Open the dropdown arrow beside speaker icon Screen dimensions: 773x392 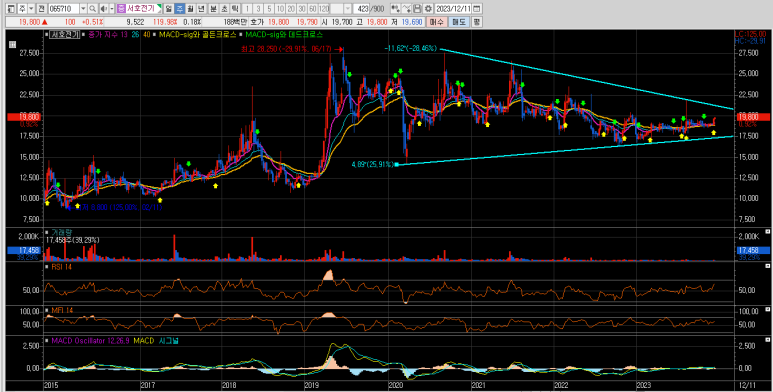point(112,9)
